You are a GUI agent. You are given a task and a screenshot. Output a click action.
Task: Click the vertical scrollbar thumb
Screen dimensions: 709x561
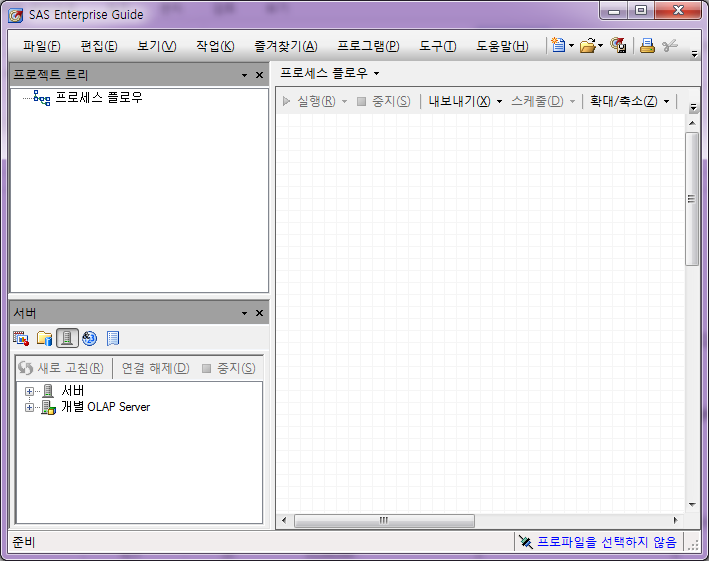pos(691,199)
